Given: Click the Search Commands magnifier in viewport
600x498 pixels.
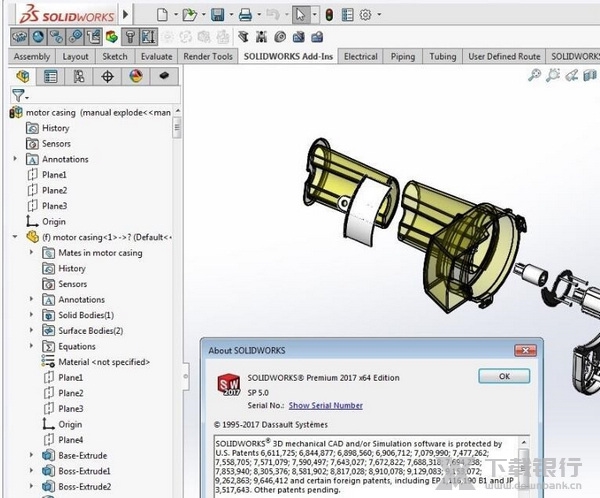Looking at the screenshot, I should 534,75.
